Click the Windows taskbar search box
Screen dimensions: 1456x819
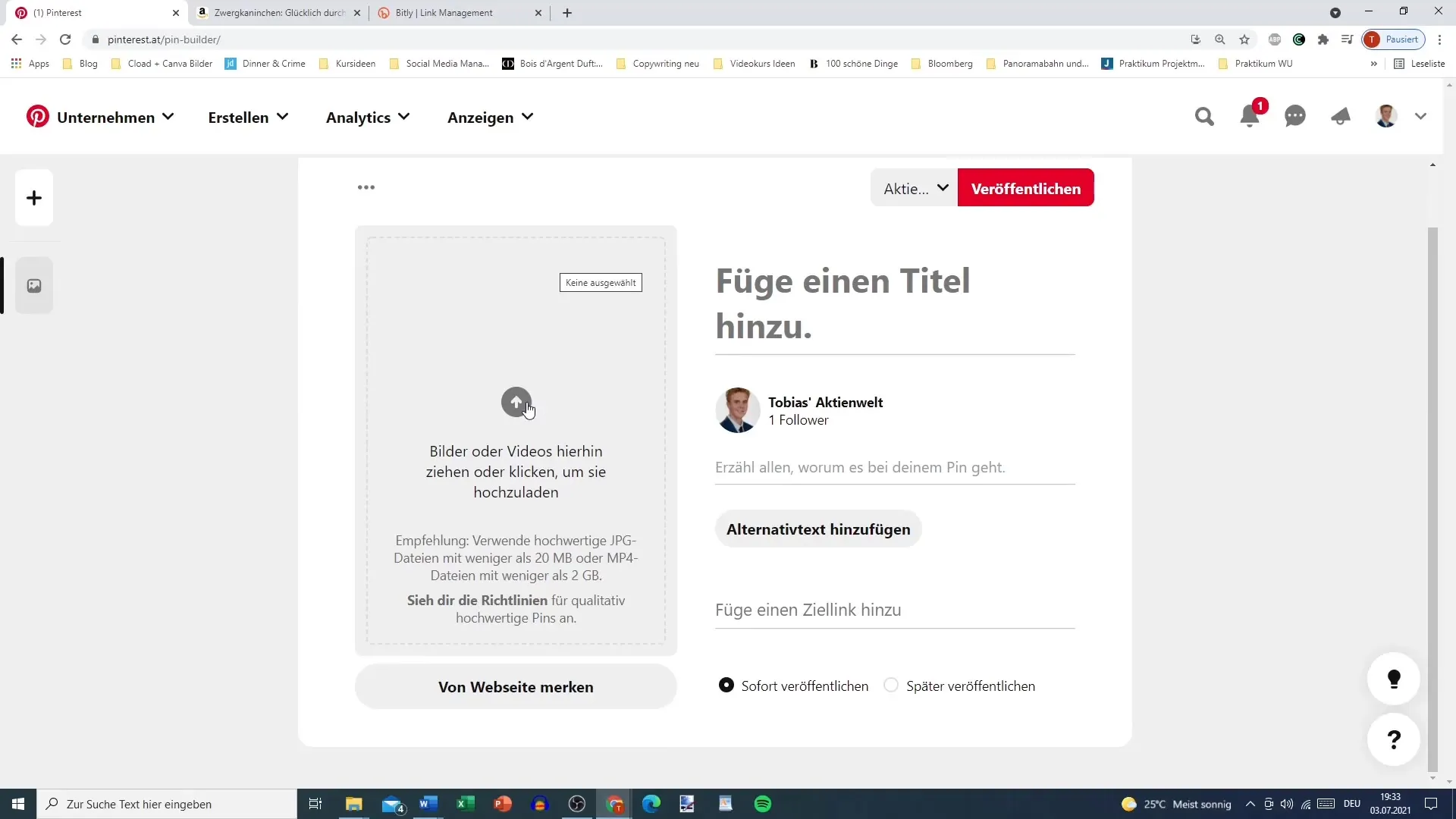click(x=167, y=804)
